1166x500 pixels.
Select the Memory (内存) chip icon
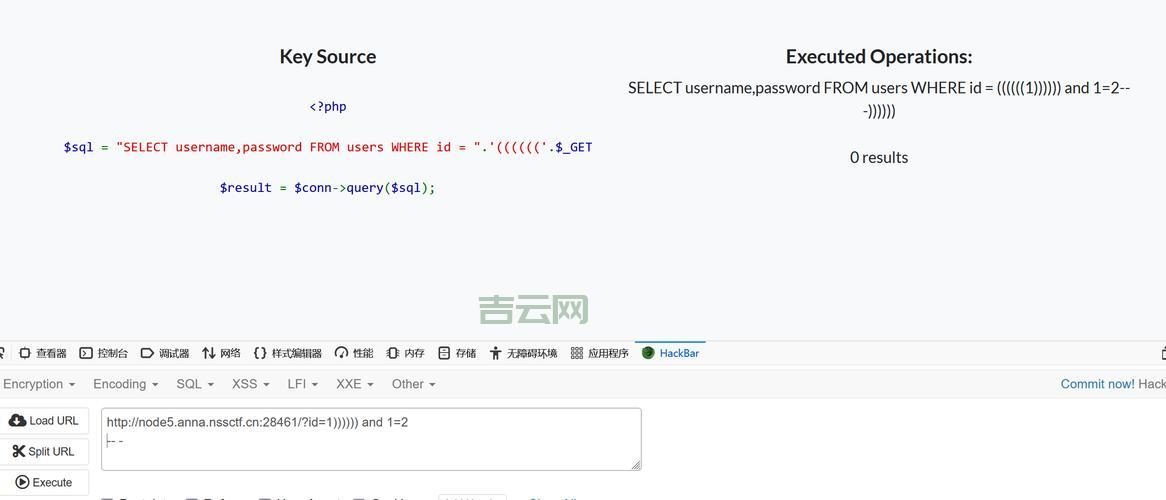[393, 353]
